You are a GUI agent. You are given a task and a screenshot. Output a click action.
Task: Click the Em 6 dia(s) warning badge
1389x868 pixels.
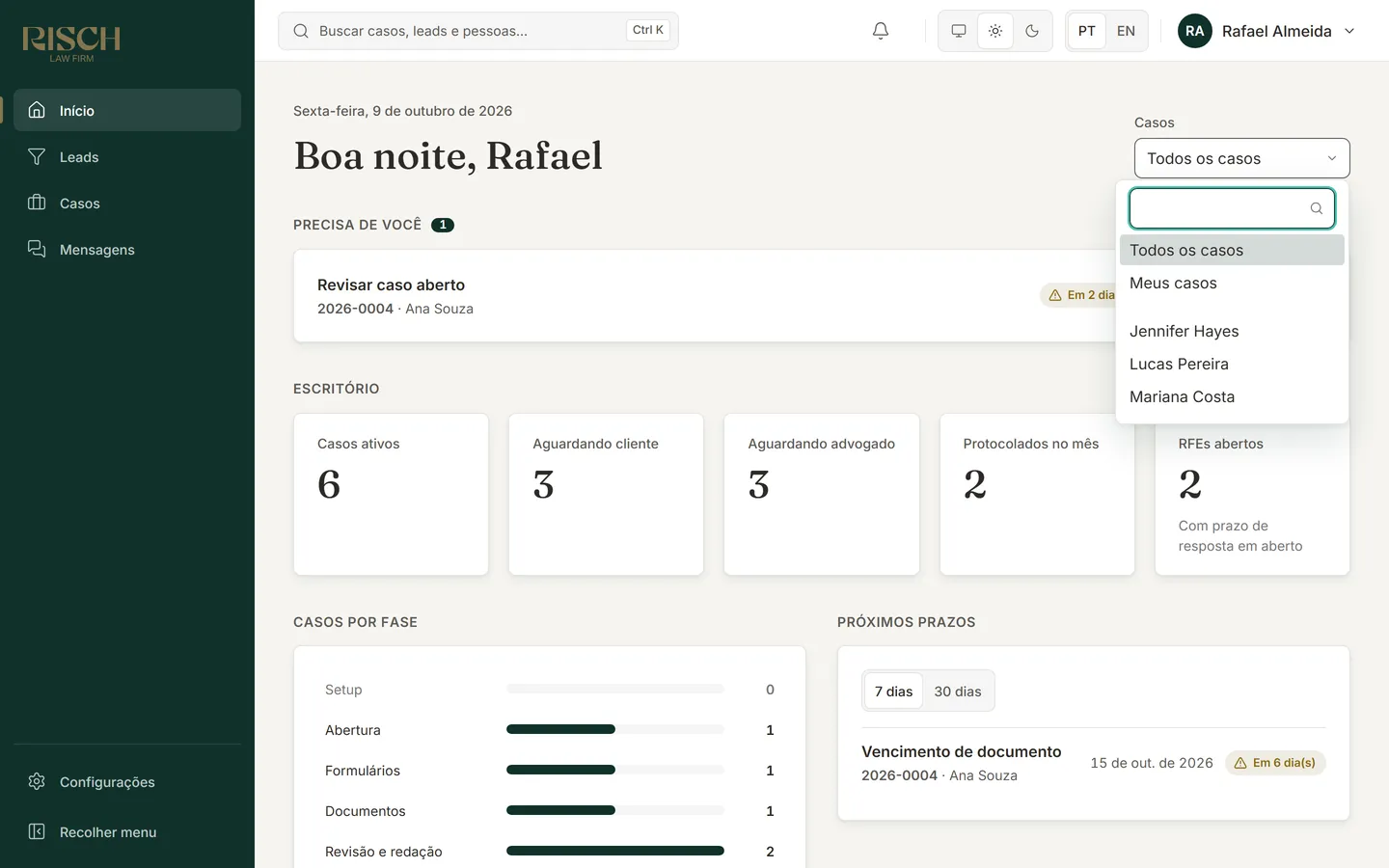[1275, 763]
